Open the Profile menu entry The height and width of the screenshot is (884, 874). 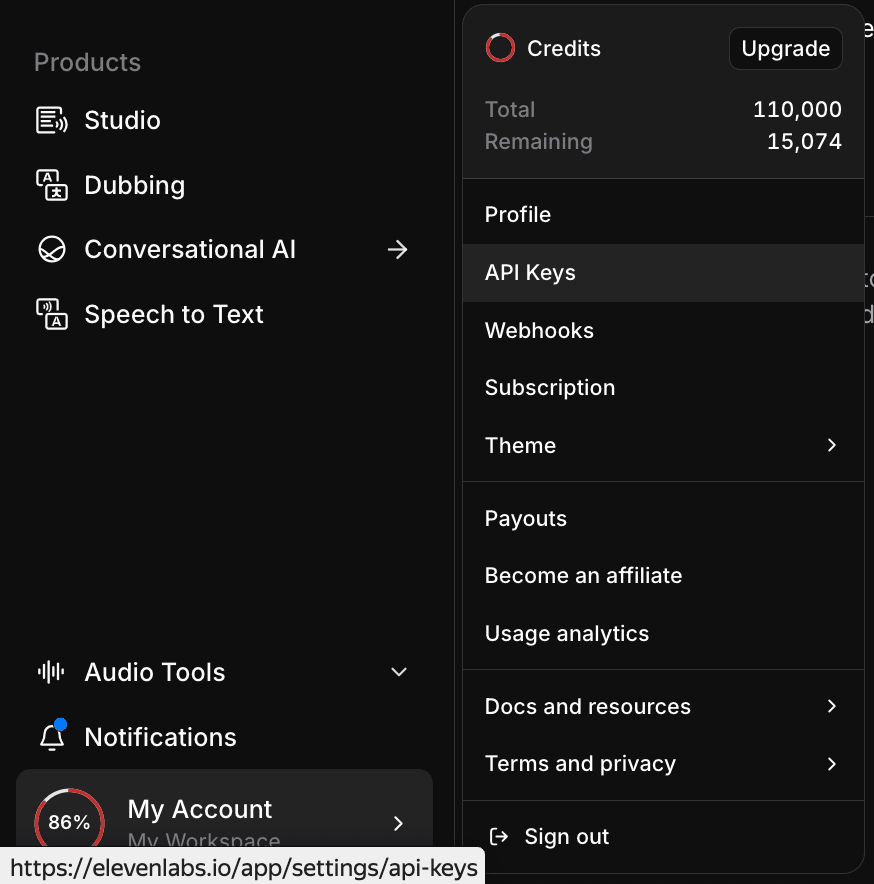[x=518, y=215]
